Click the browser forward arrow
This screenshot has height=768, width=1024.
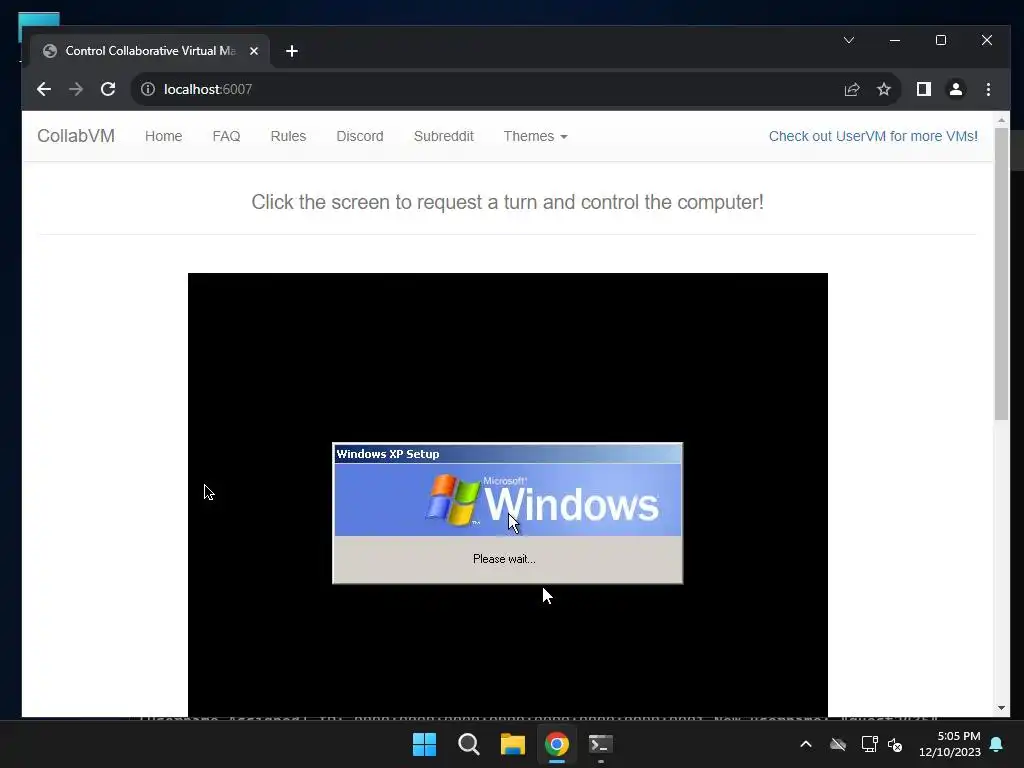[x=76, y=89]
